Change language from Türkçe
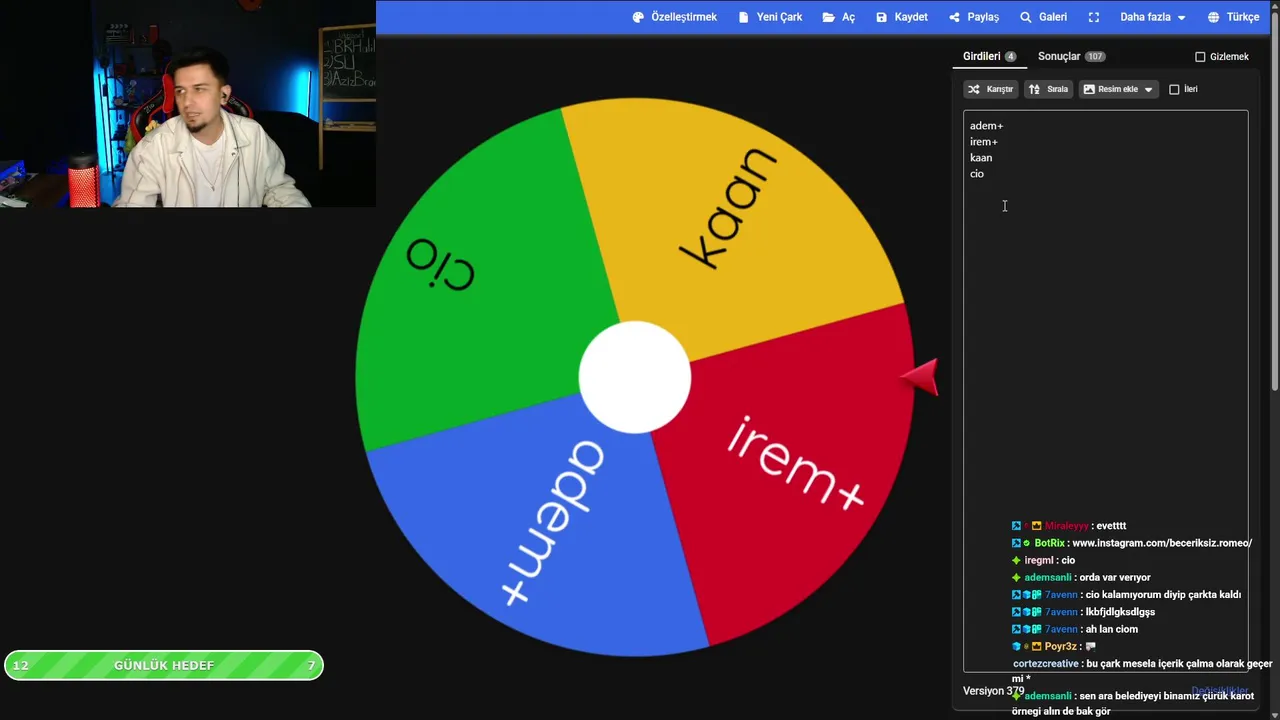 (x=1233, y=17)
